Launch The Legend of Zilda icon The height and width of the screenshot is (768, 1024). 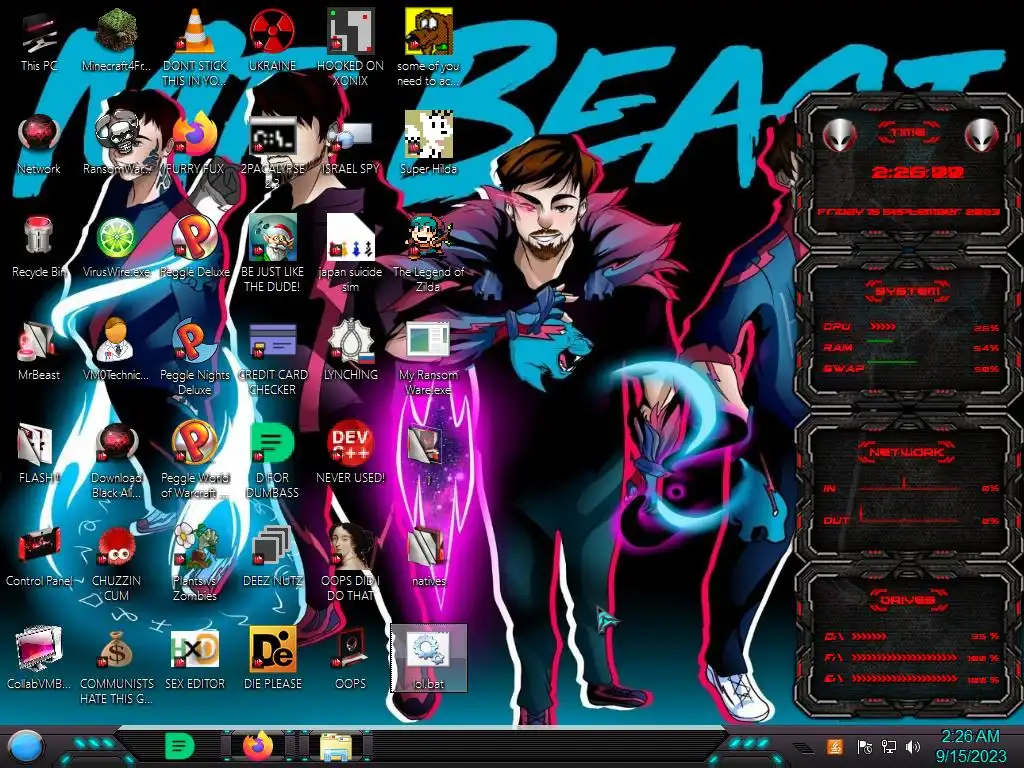pyautogui.click(x=428, y=253)
